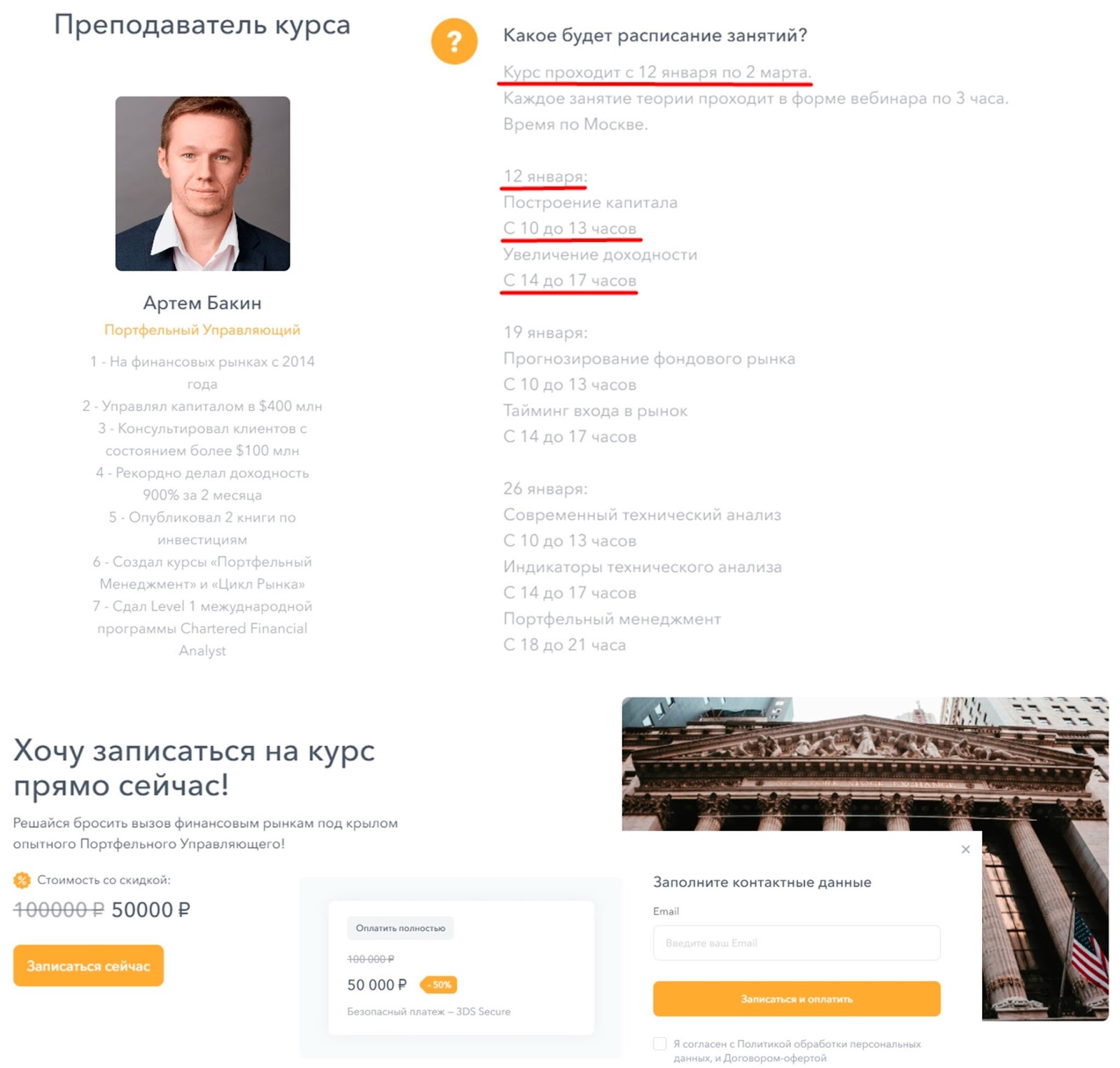Close the contact details form
The height and width of the screenshot is (1068, 1120).
[965, 849]
